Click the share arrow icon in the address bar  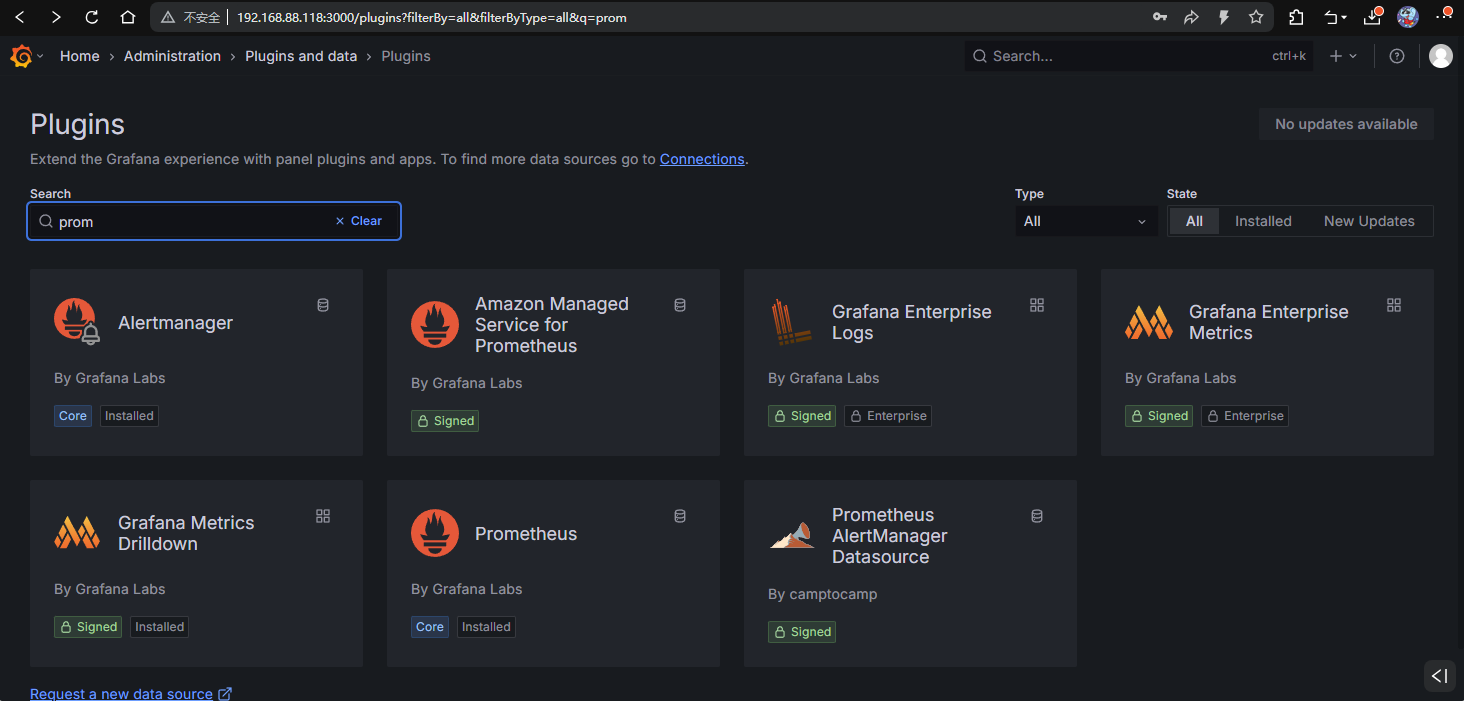pyautogui.click(x=1191, y=17)
